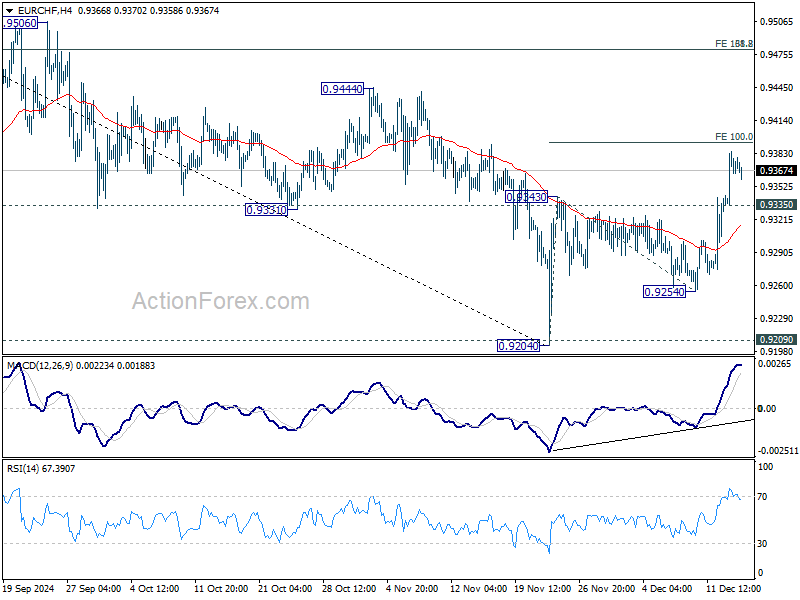Select the FE 100.0 projection label
800x600 pixels.
tap(734, 137)
